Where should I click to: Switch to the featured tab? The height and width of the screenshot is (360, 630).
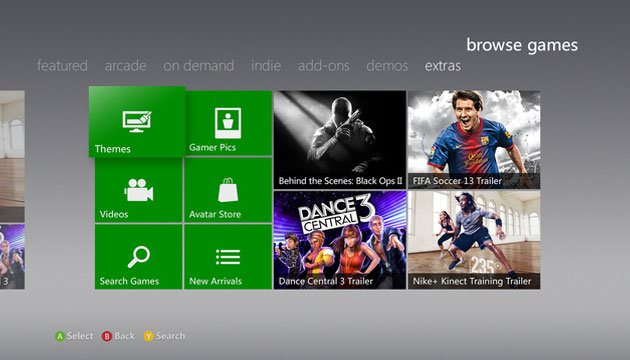pos(62,65)
